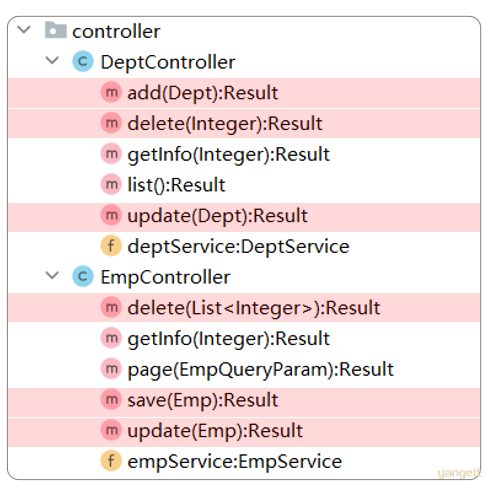Click method icon beside add(Dept):Result
Screen dimensions: 492x489
(x=111, y=92)
